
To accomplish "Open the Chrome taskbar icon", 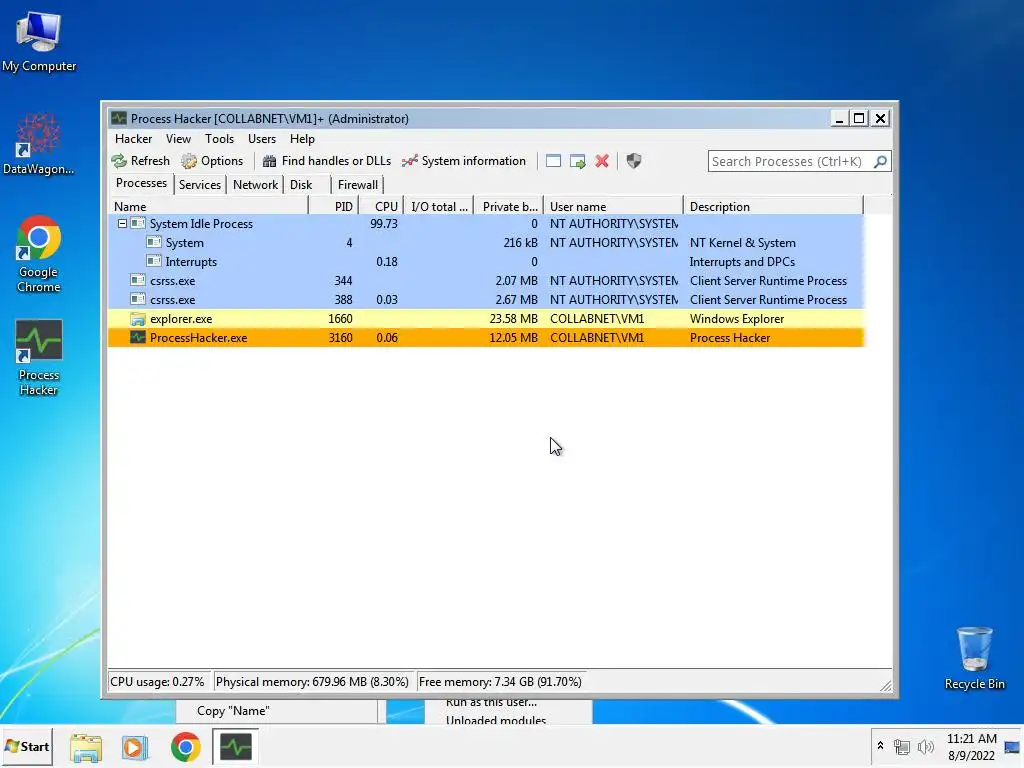I will point(185,747).
